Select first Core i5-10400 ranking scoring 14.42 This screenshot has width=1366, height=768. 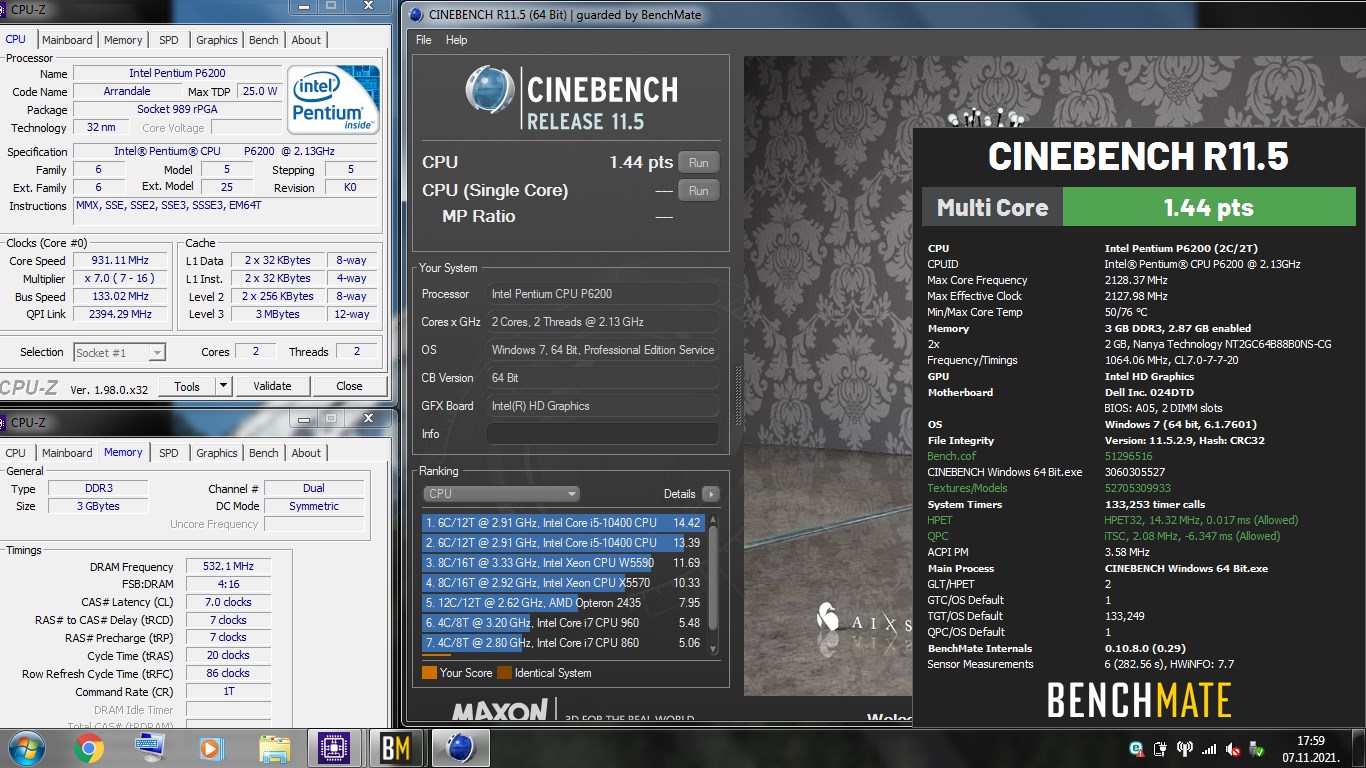(564, 522)
